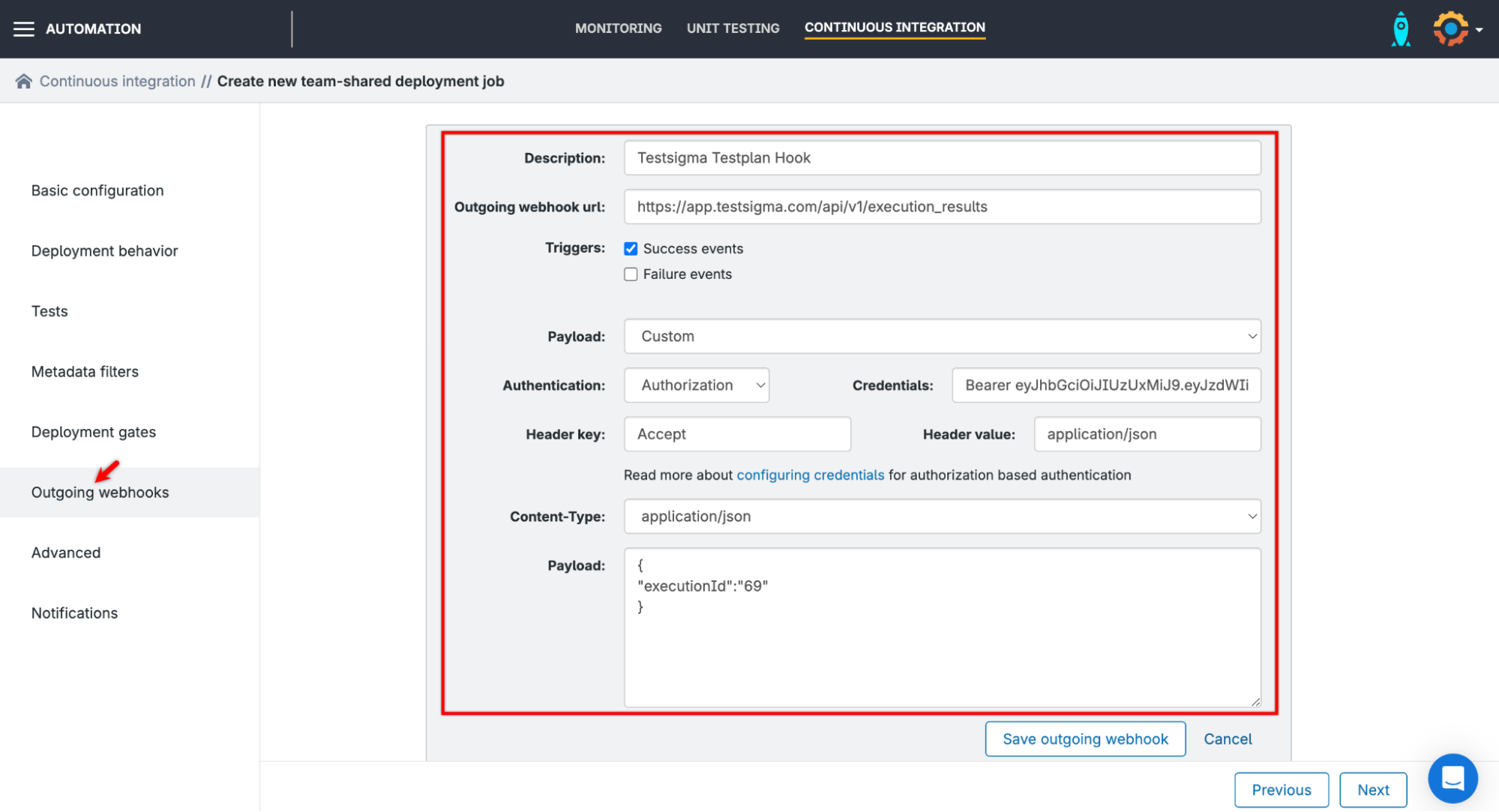The image size is (1499, 812).
Task: Select Advanced in the sidebar
Action: pos(66,553)
